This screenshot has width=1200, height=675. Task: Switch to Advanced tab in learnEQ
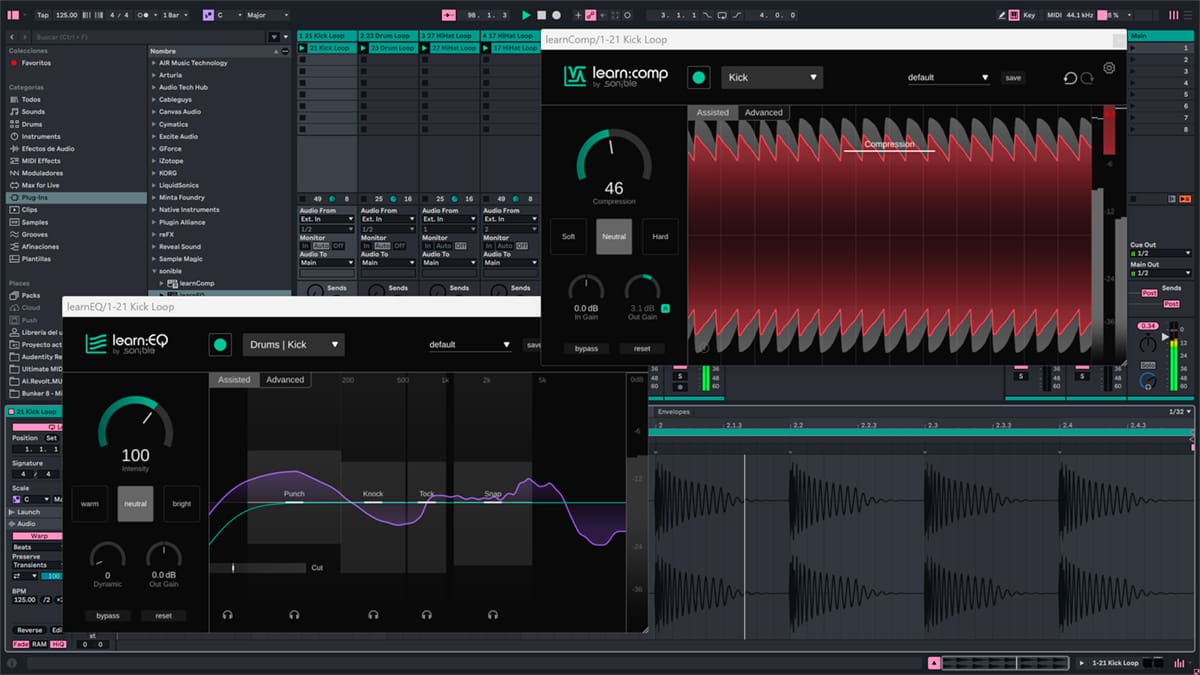pyautogui.click(x=285, y=380)
